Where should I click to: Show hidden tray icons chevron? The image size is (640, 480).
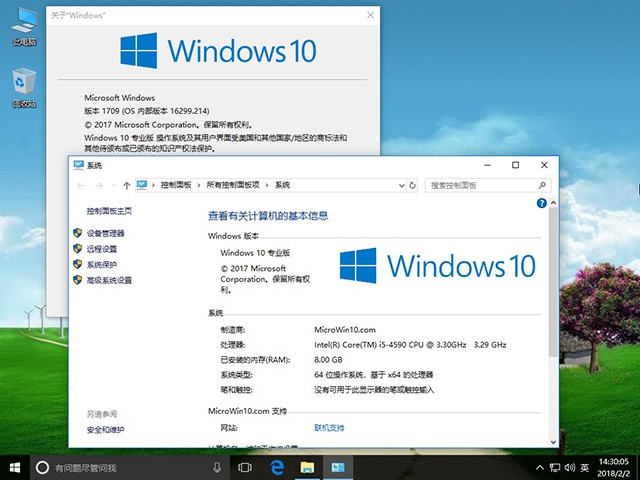(x=540, y=468)
